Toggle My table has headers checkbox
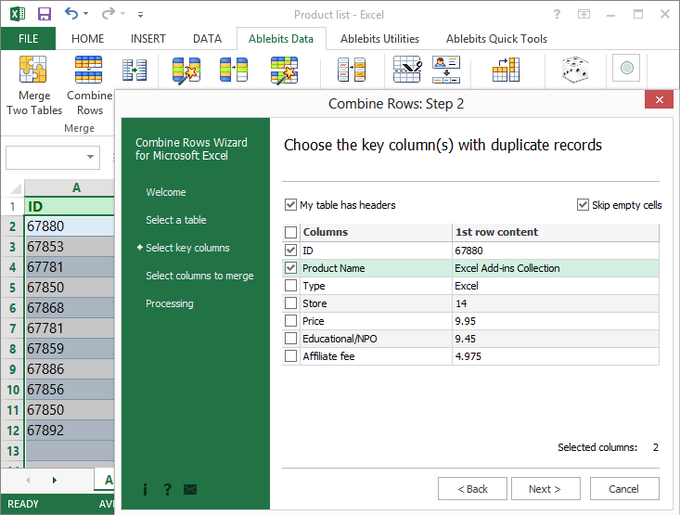Viewport: 680px width, 515px height. tap(291, 205)
